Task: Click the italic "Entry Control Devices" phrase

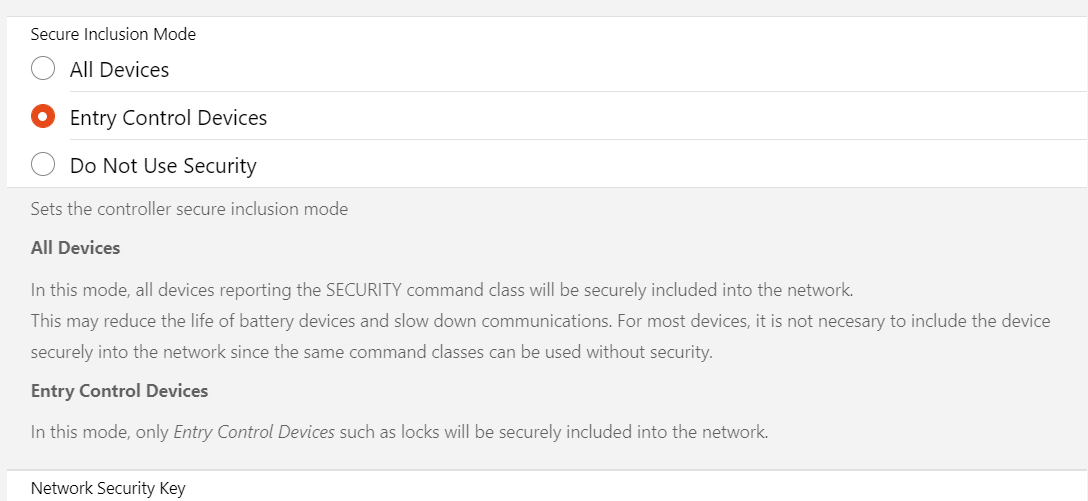Action: tap(254, 433)
